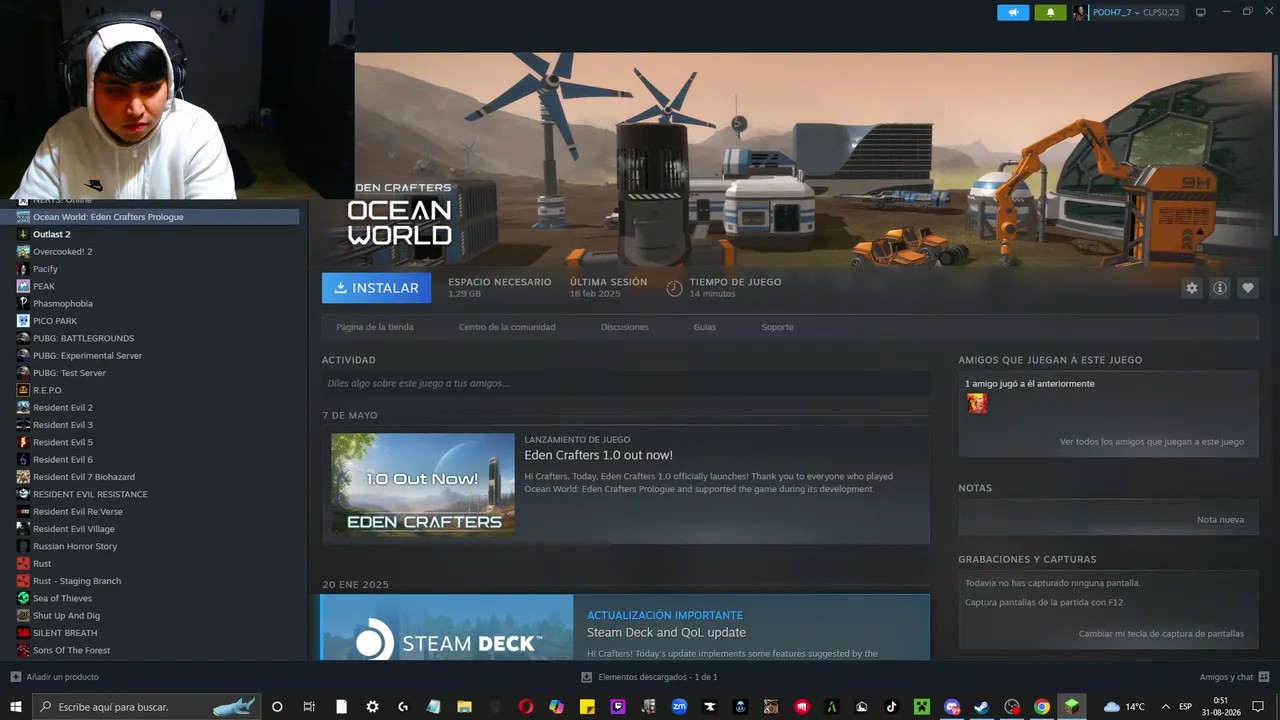Open TikTok from the taskbar

892,707
